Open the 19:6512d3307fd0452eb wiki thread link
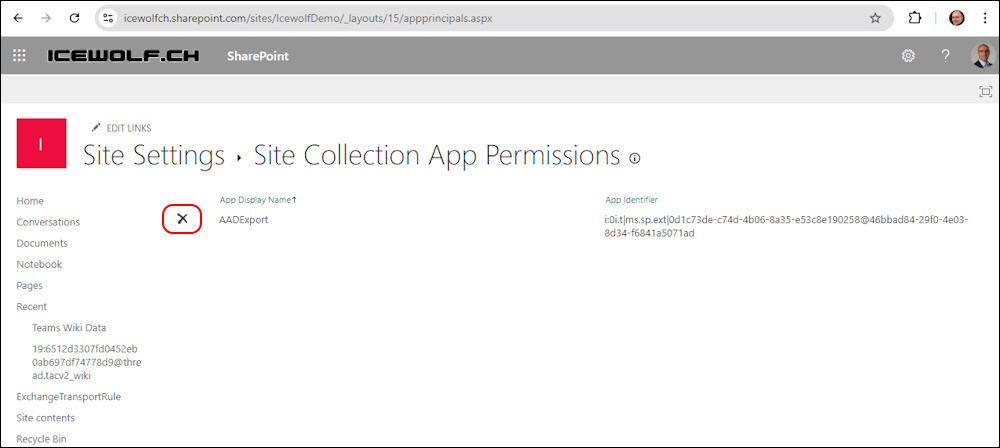This screenshot has height=448, width=1000. (x=87, y=362)
